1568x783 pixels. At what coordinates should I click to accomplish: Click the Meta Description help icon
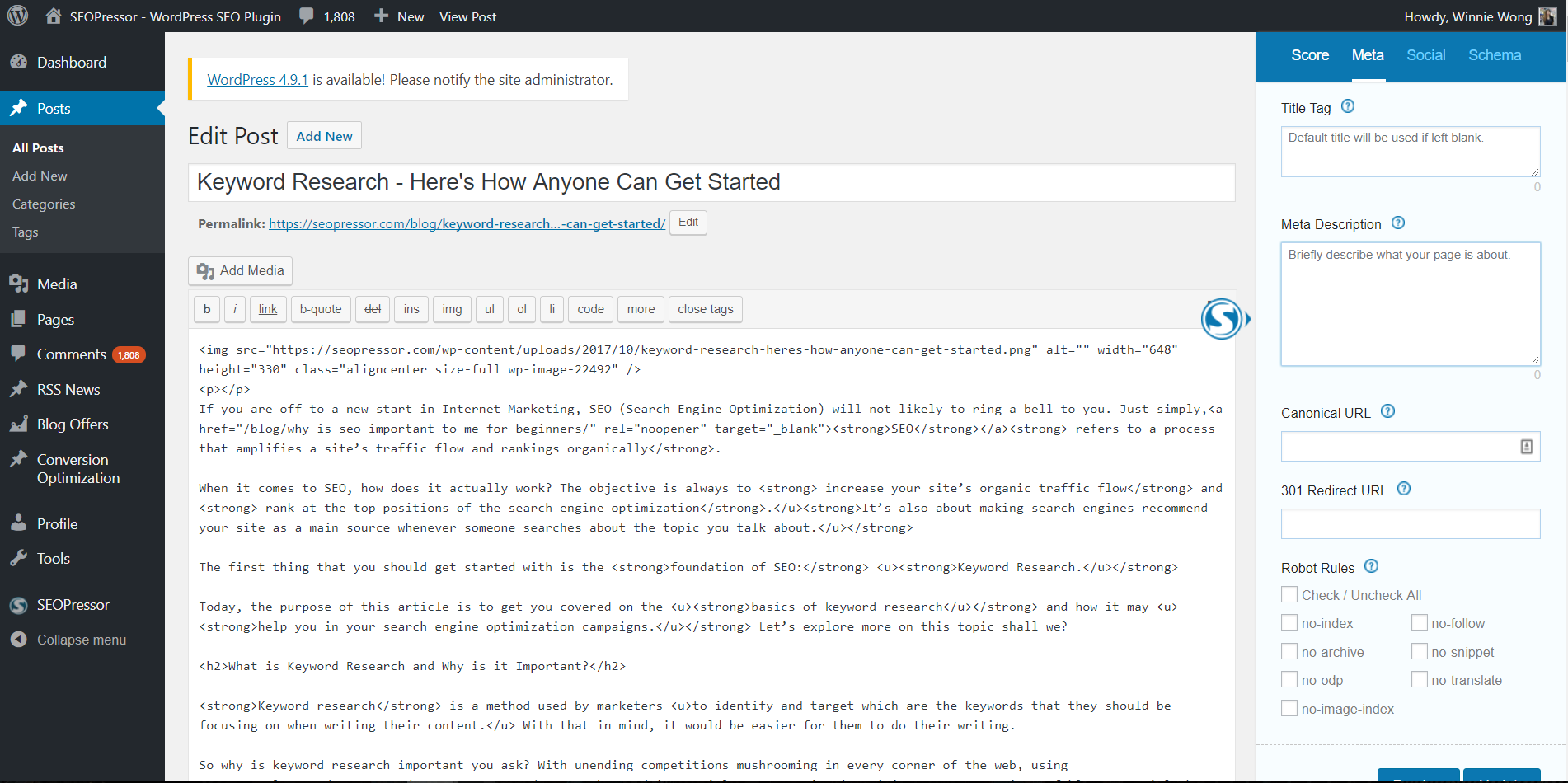pos(1398,223)
